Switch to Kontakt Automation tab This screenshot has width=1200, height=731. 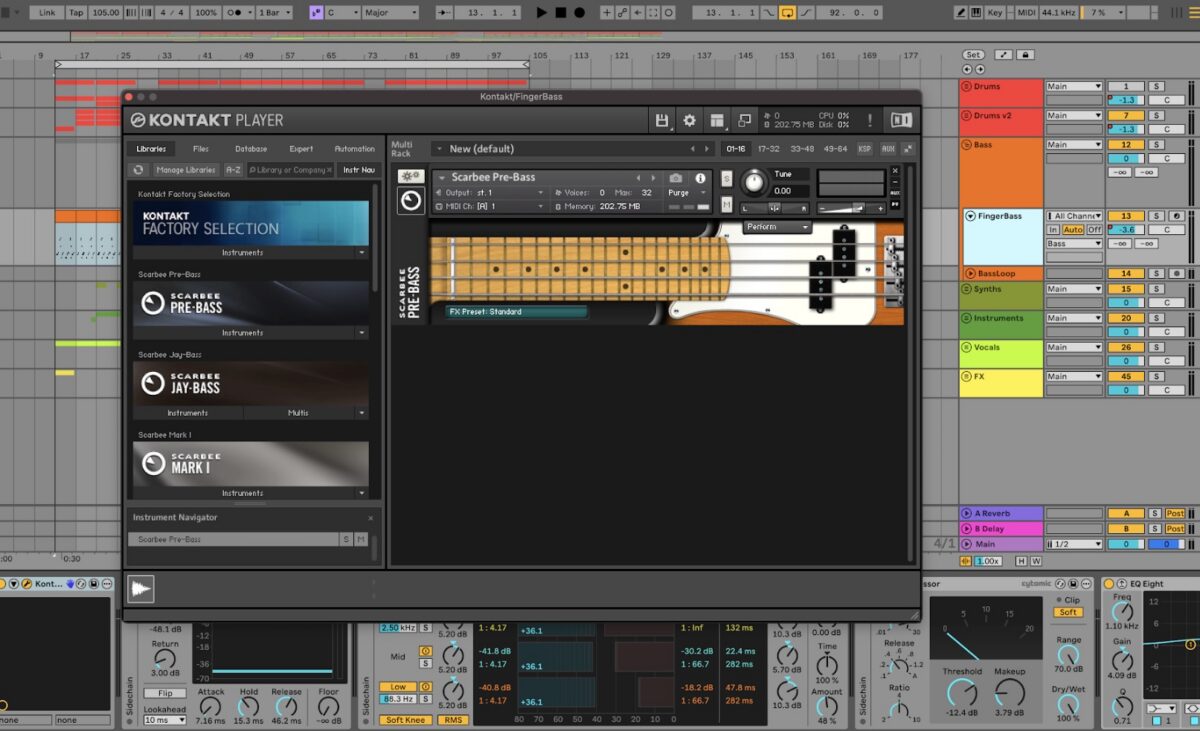354,149
